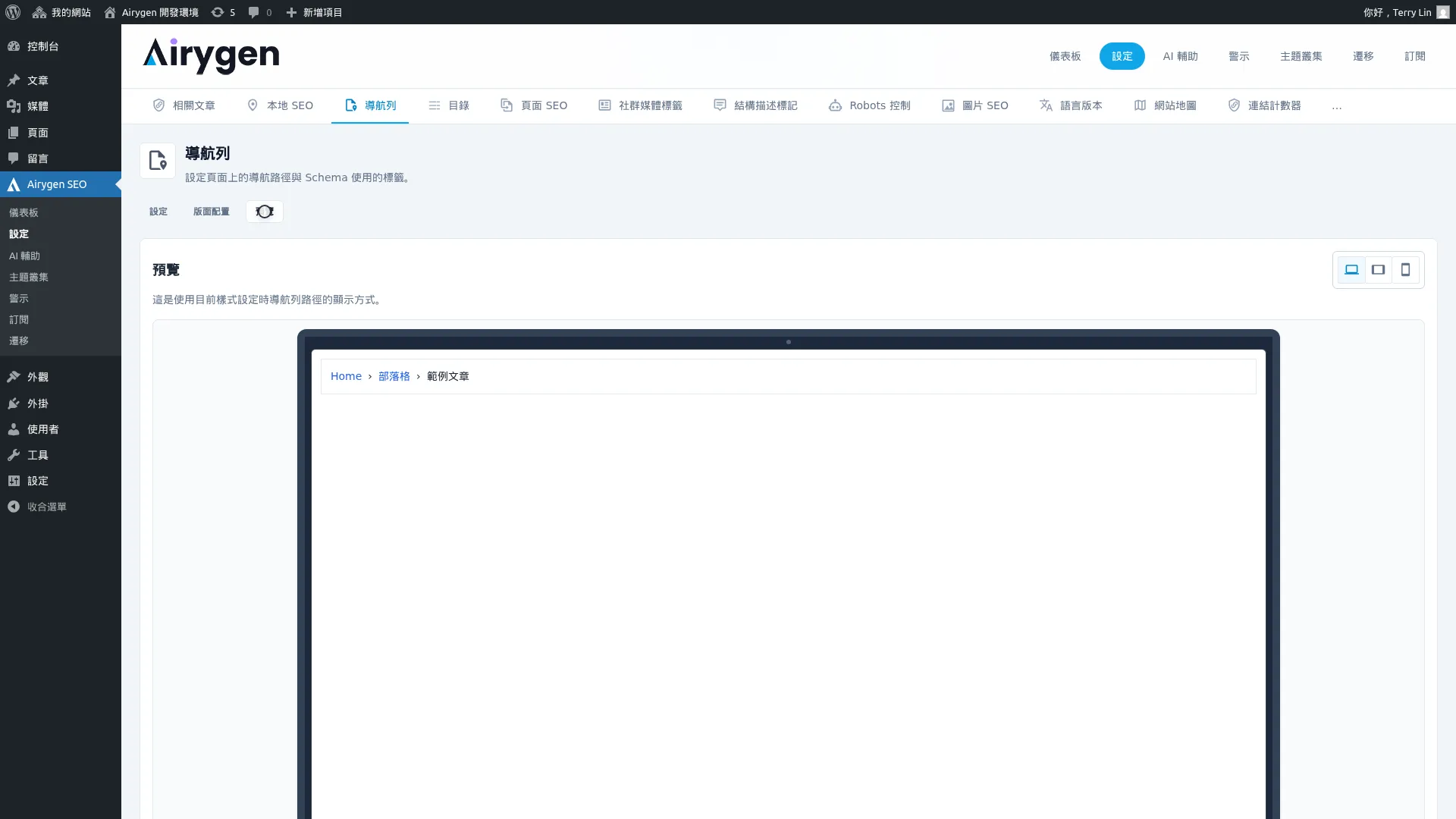The width and height of the screenshot is (1456, 819).
Task: Open 控制台 in sidebar
Action: pos(61,46)
